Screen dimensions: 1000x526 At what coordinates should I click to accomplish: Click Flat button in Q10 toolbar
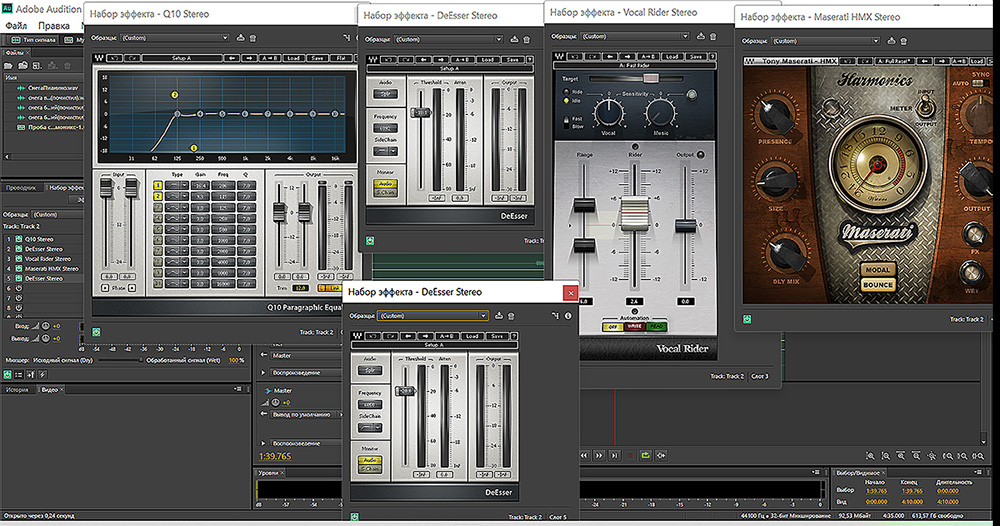point(341,58)
